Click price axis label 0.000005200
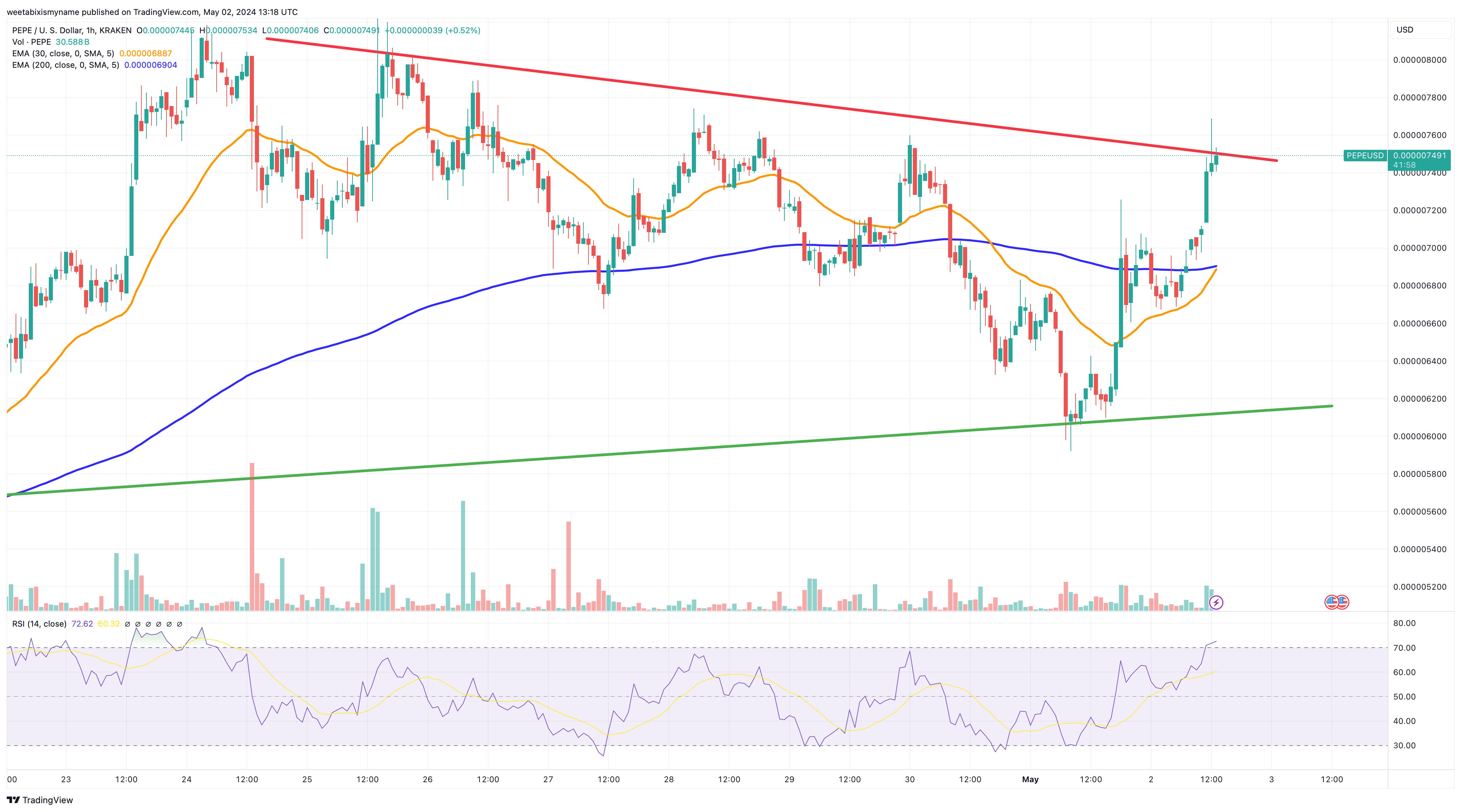 click(x=1420, y=586)
